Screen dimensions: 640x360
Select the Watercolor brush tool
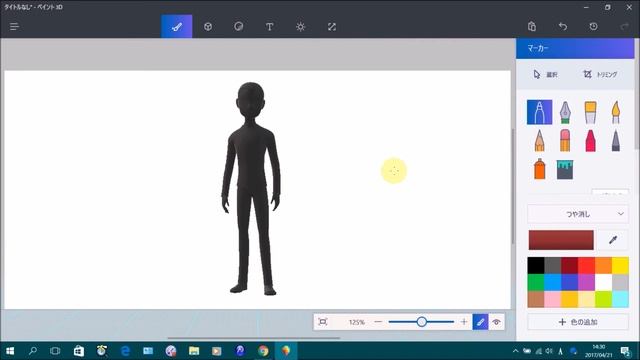point(616,112)
